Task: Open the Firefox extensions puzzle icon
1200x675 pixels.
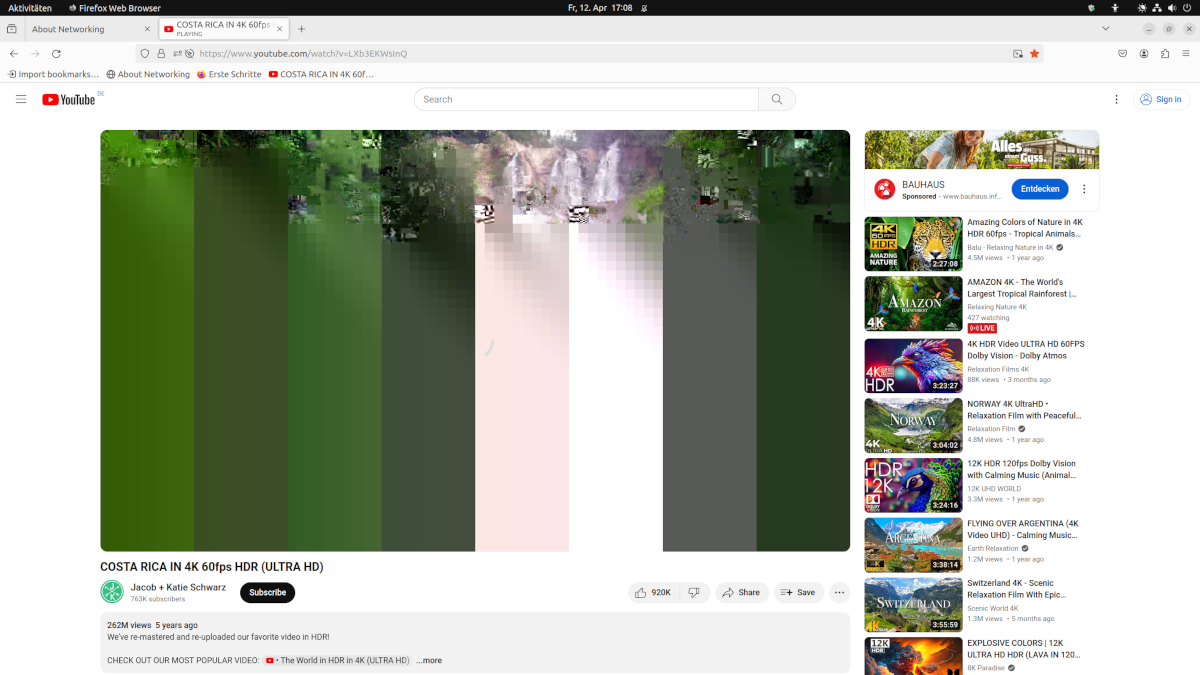Action: (x=1164, y=53)
